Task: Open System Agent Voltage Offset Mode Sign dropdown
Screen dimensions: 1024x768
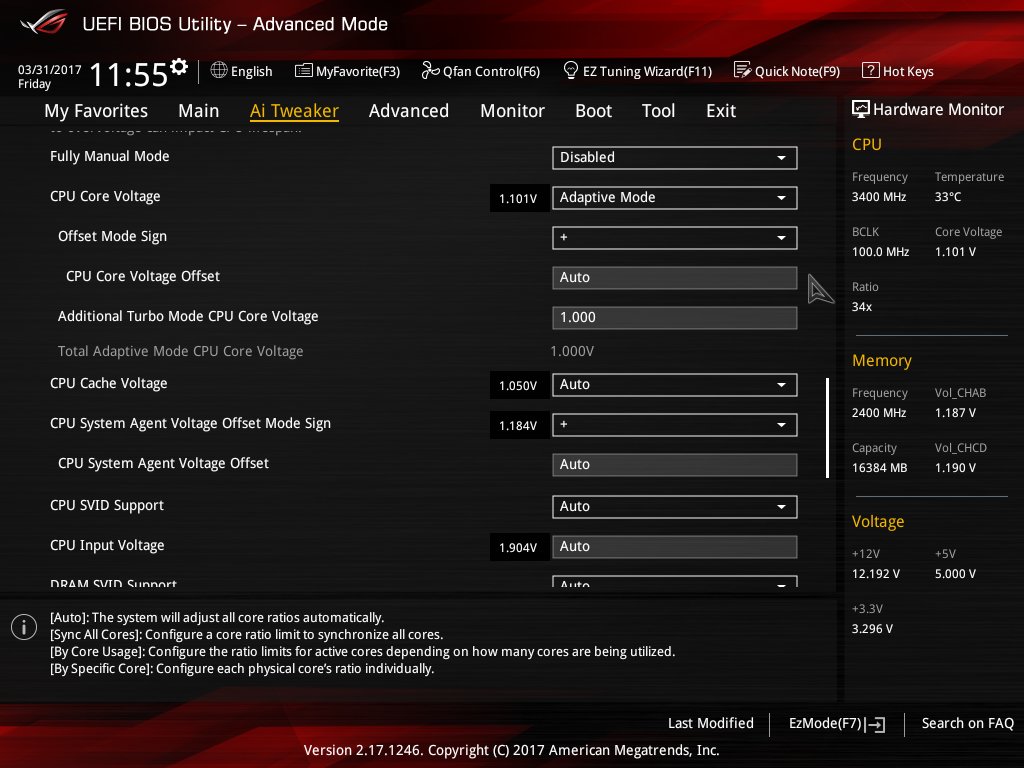Action: 675,424
